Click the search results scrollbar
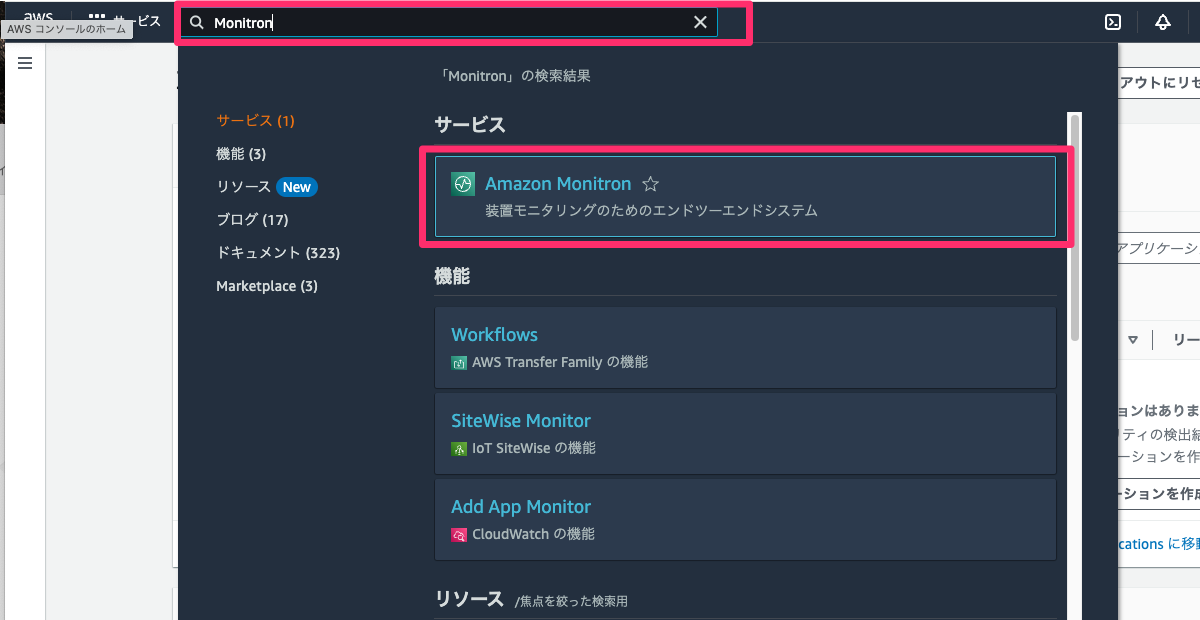The image size is (1200, 620). [1075, 228]
